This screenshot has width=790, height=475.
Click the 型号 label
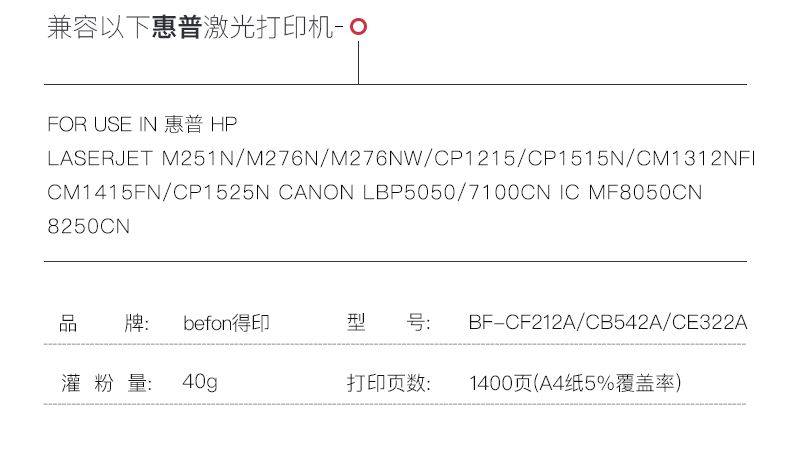click(x=389, y=323)
